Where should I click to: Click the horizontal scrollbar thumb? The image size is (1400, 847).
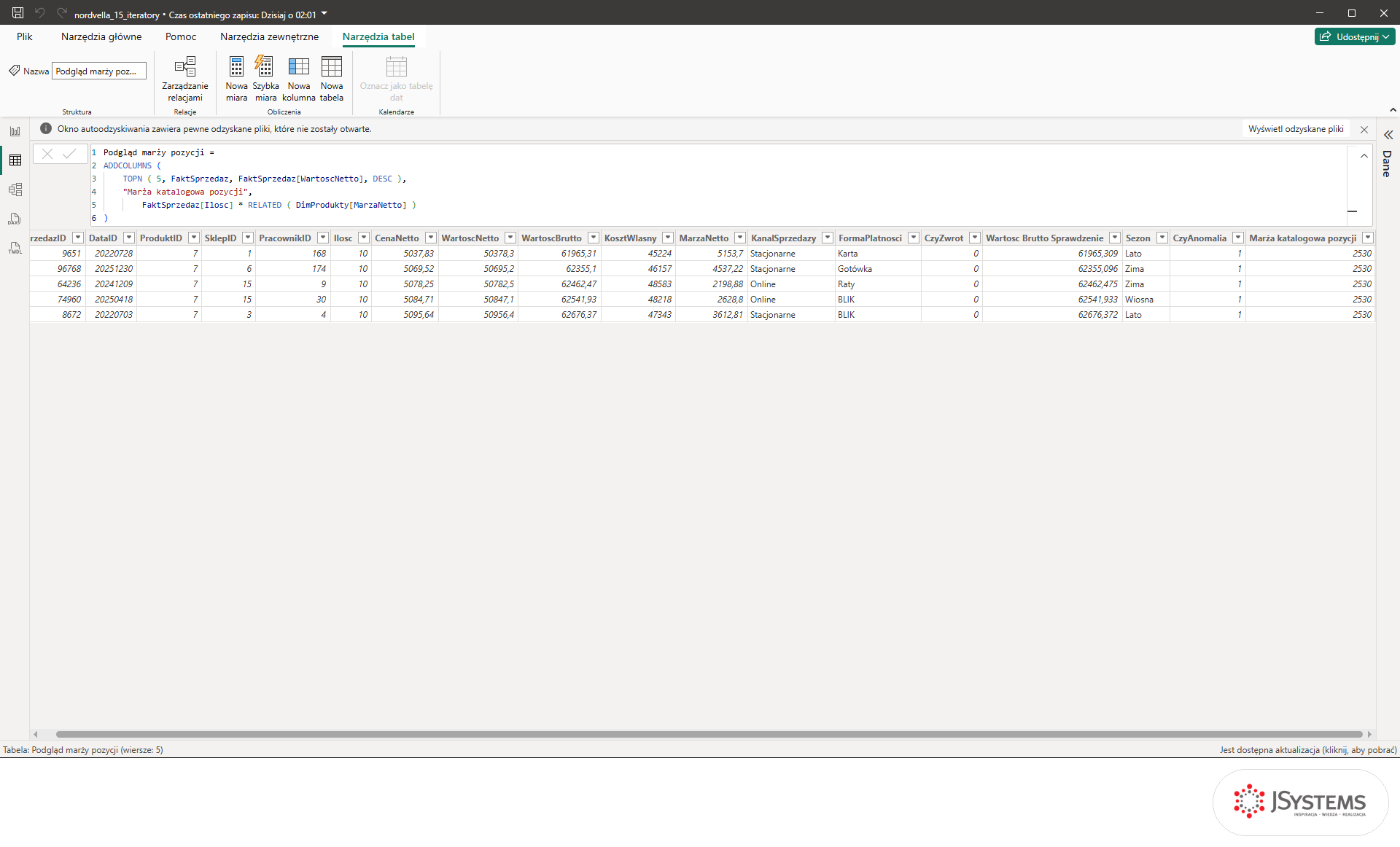click(709, 734)
